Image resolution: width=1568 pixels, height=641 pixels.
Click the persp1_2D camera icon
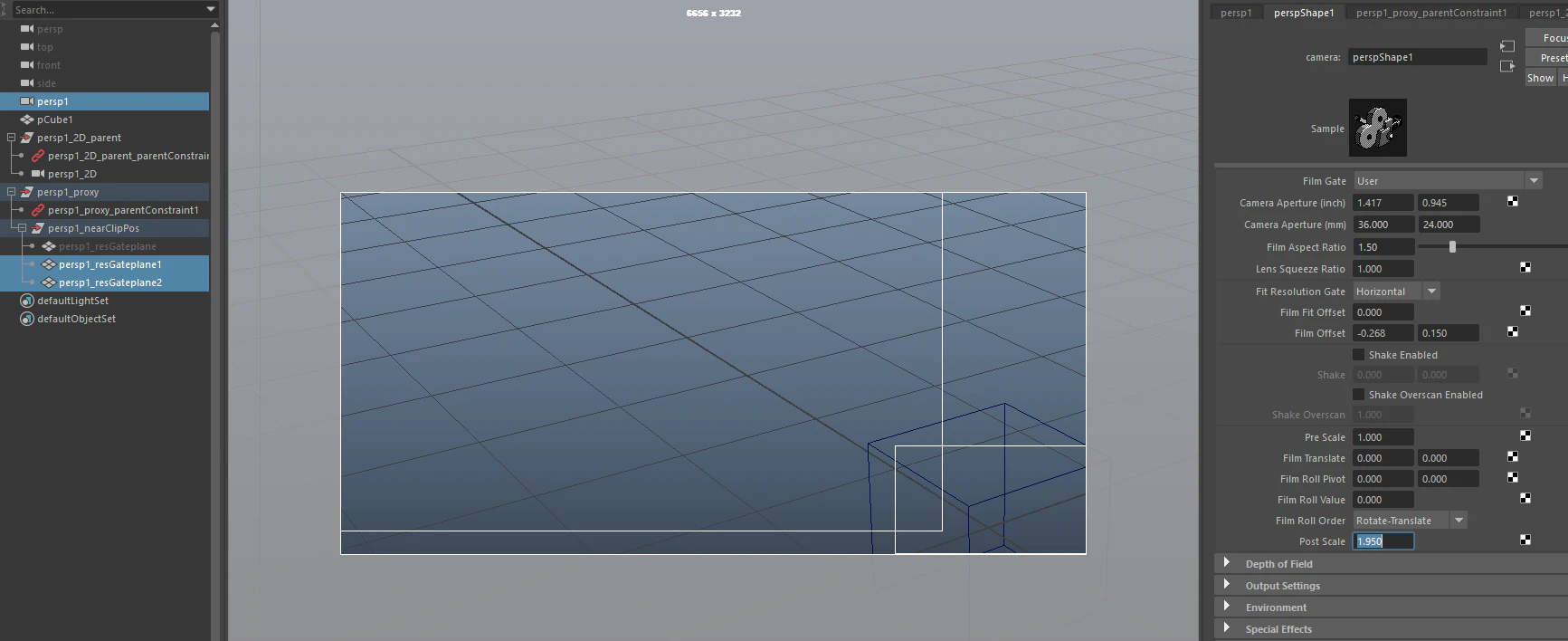(x=38, y=174)
